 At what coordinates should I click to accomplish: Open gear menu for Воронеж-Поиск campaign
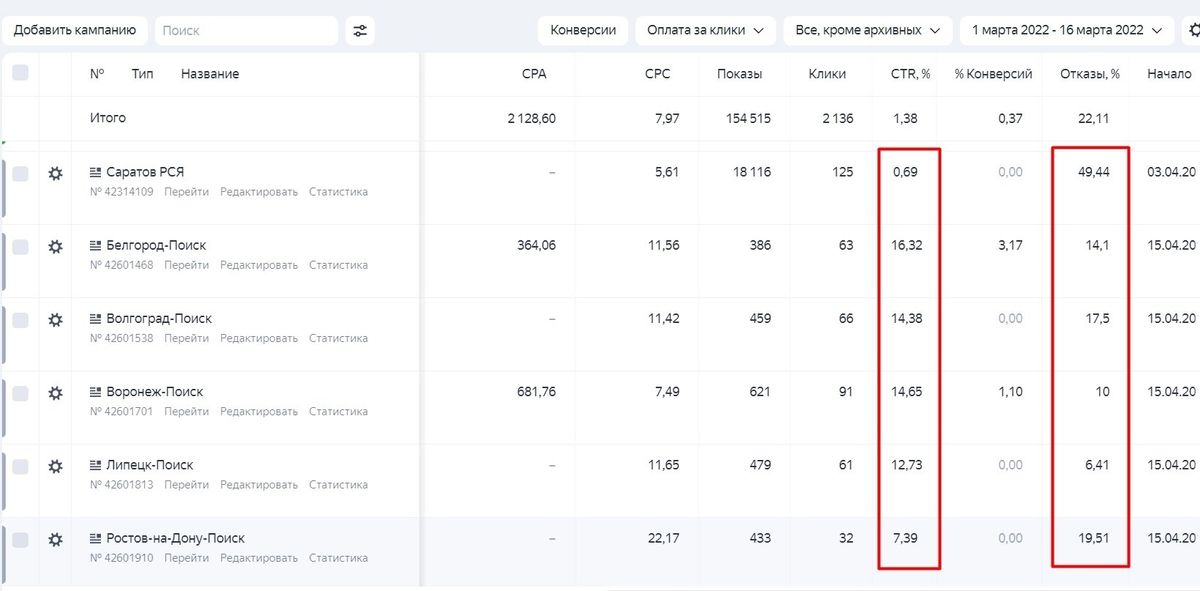point(55,393)
